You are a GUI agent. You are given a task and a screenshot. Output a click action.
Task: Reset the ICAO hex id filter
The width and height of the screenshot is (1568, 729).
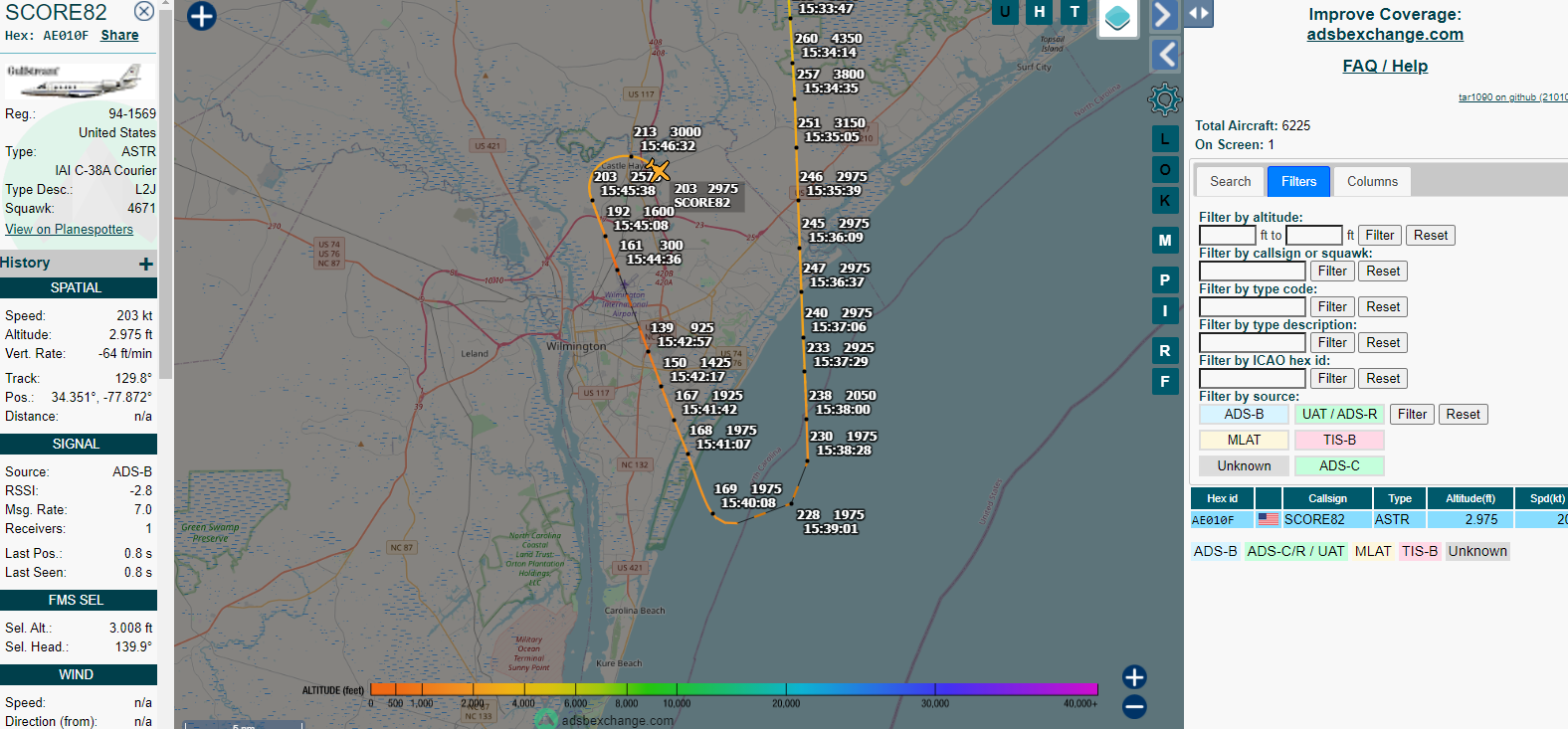1383,379
